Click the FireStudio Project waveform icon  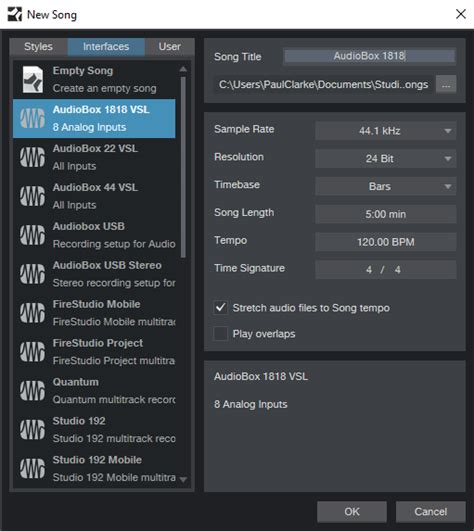(32, 352)
